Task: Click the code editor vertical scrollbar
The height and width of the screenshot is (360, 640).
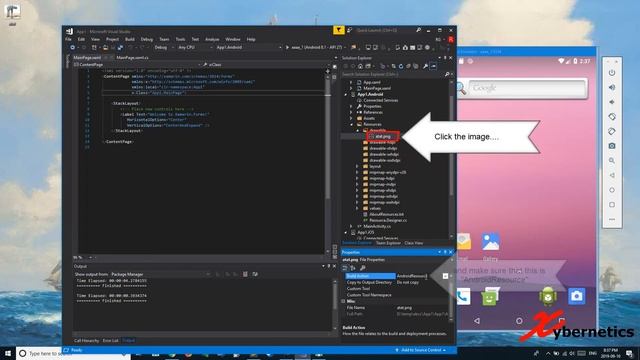Action: click(327, 163)
